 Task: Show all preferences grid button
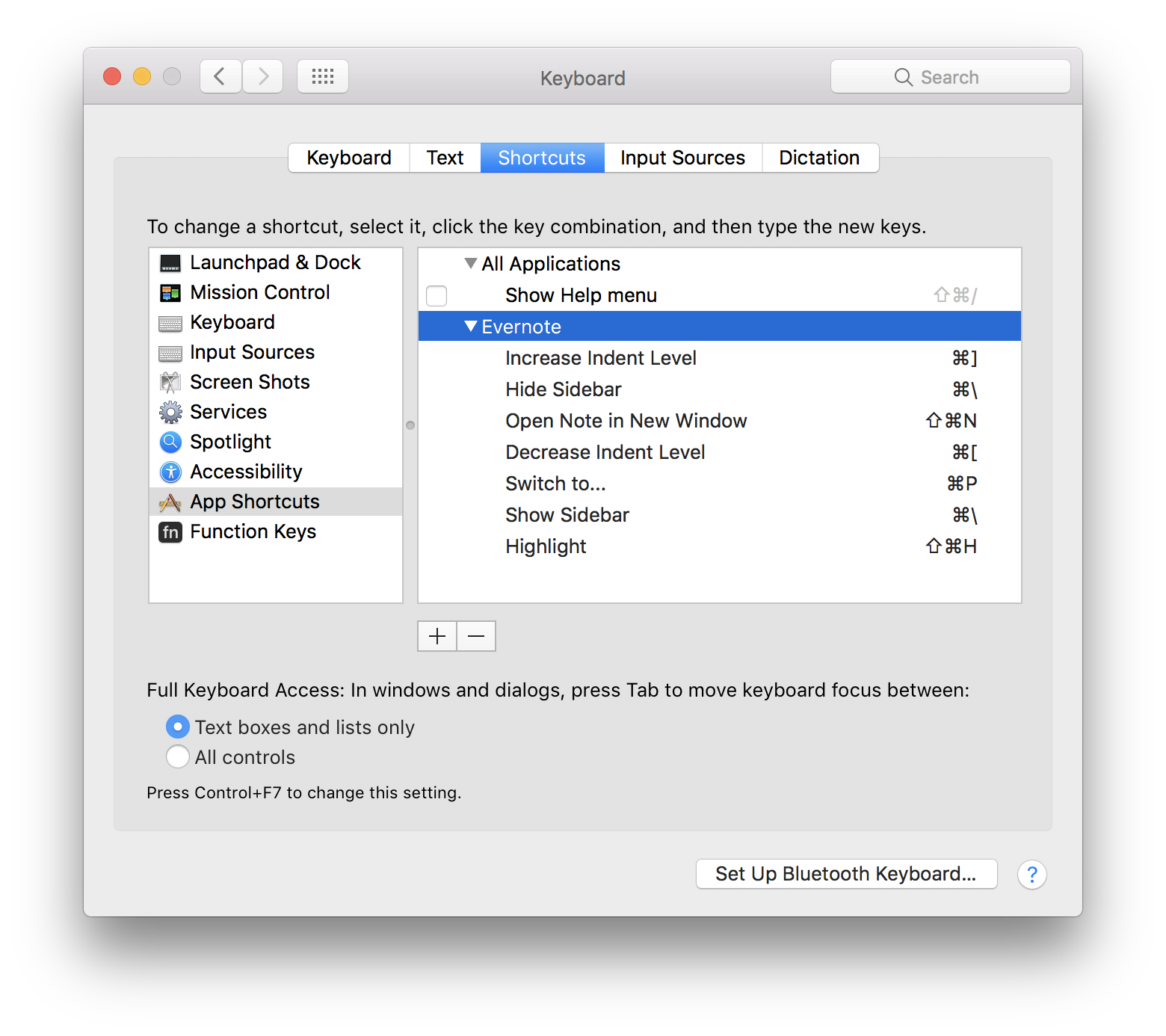point(323,76)
